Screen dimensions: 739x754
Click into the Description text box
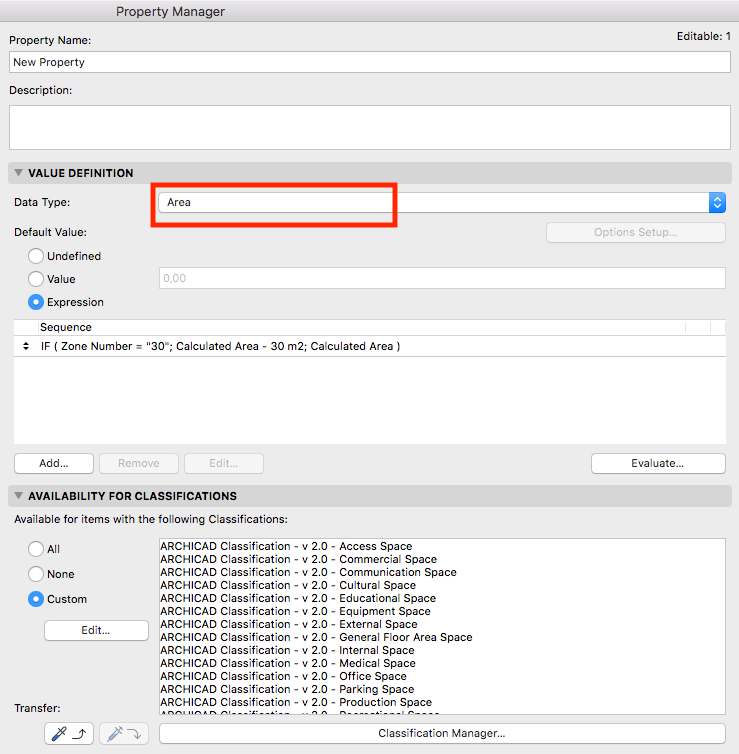[370, 127]
